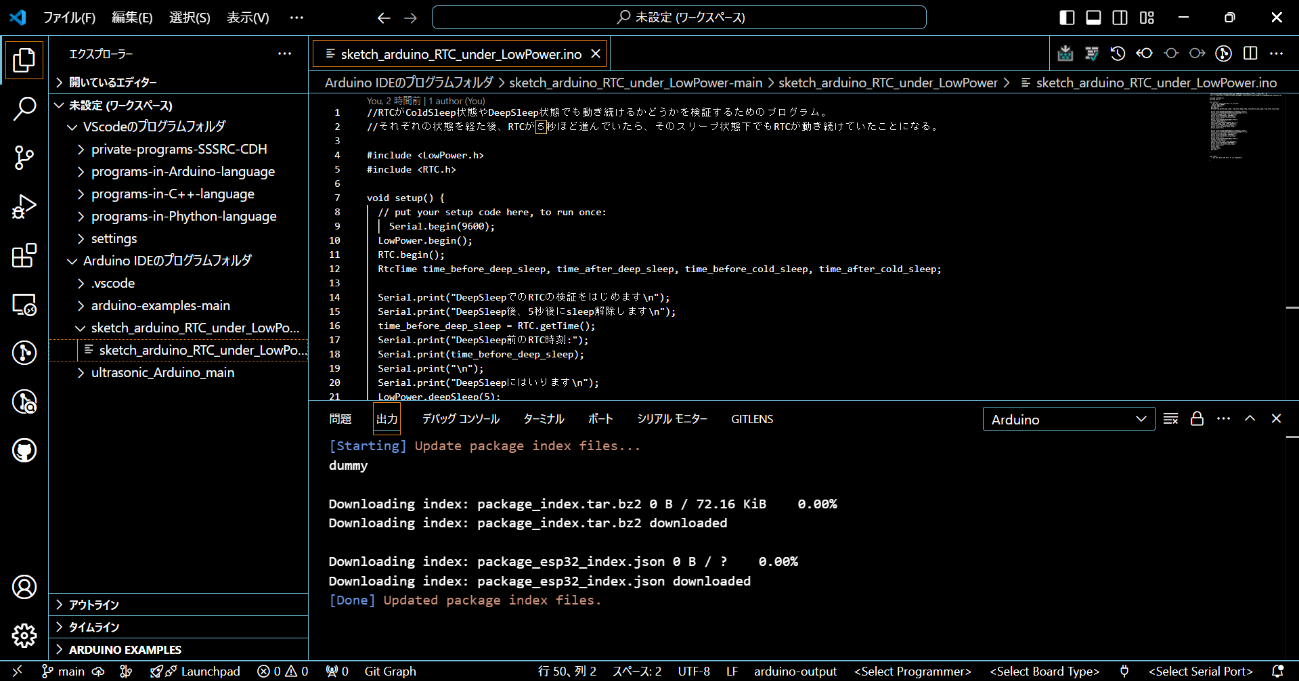Viewport: 1299px width, 681px height.
Task: Switch to the デバッグ コンソール tab
Action: (x=460, y=419)
